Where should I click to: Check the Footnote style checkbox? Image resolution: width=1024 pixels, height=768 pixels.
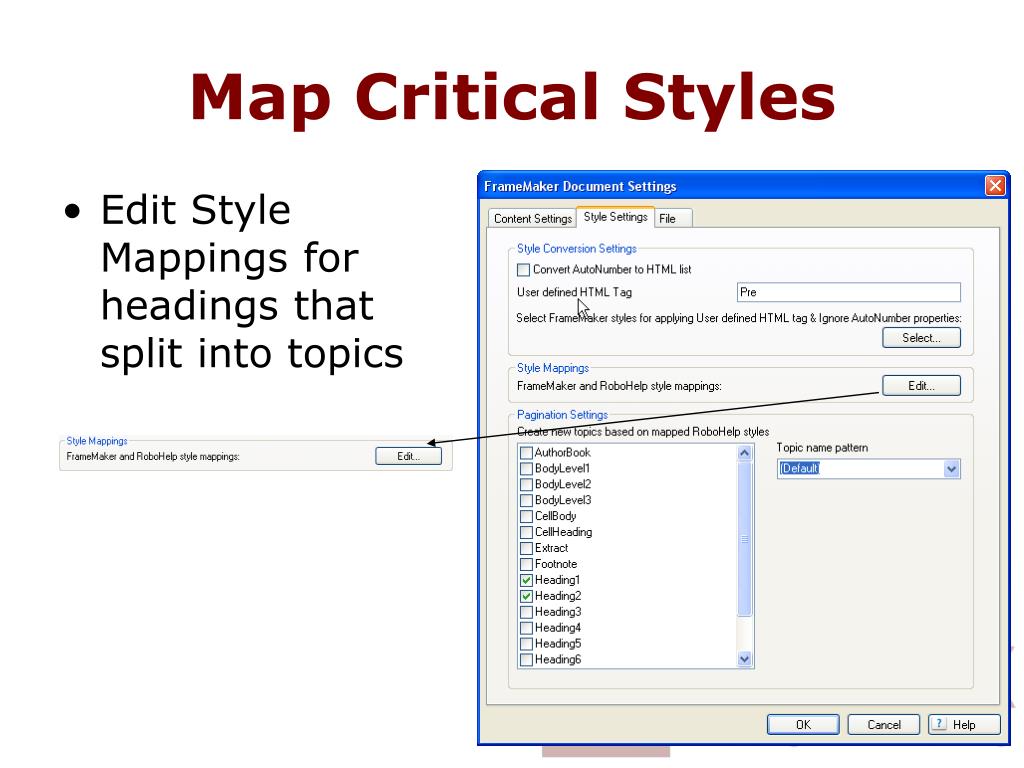click(x=526, y=564)
